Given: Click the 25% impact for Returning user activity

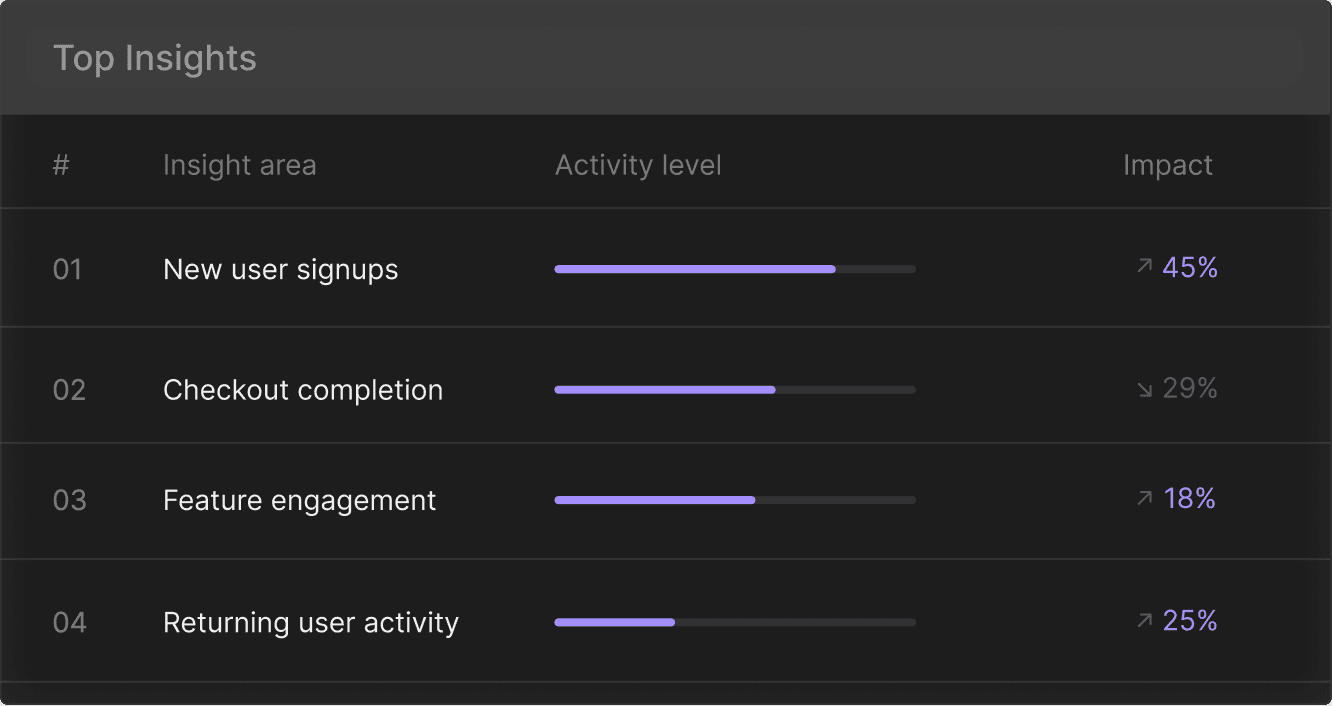Looking at the screenshot, I should (1190, 620).
